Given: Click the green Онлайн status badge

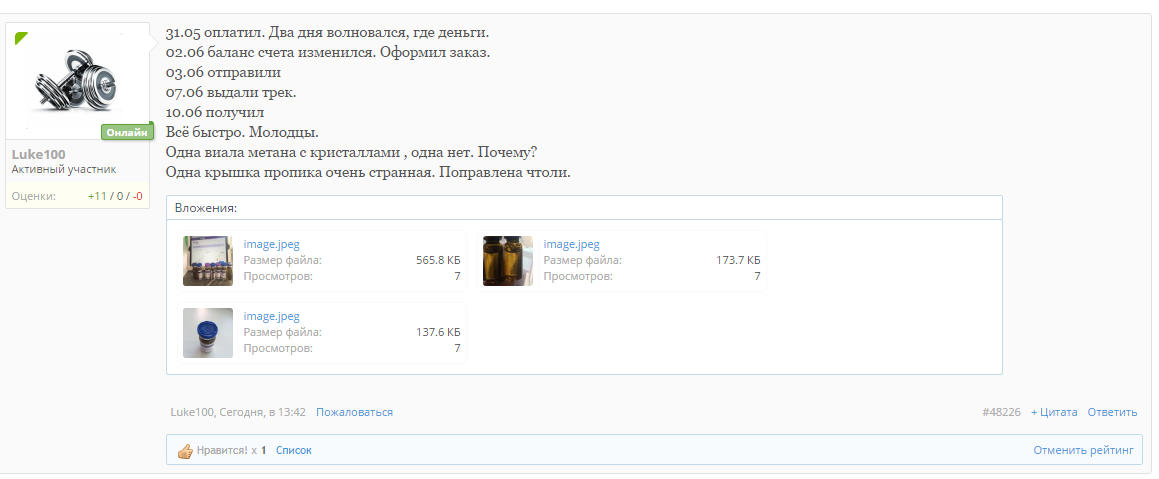Looking at the screenshot, I should click(126, 132).
